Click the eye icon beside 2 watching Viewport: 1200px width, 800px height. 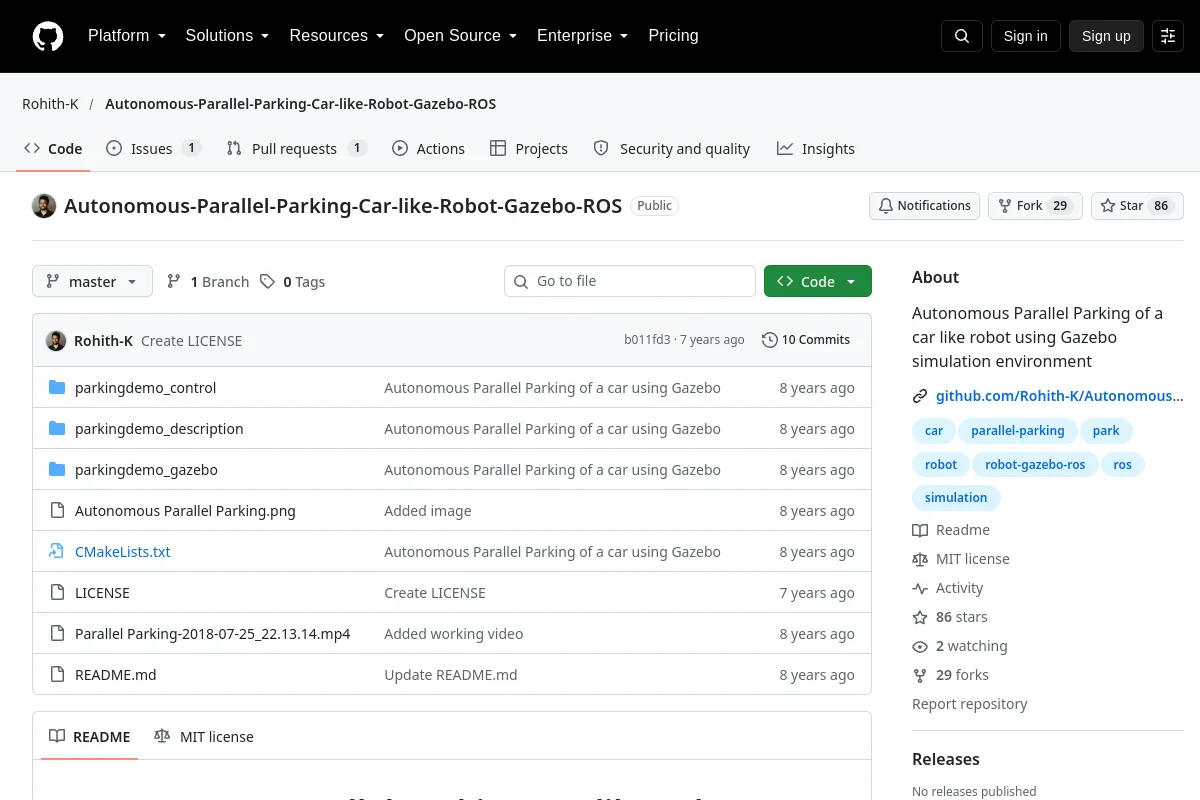click(x=920, y=646)
